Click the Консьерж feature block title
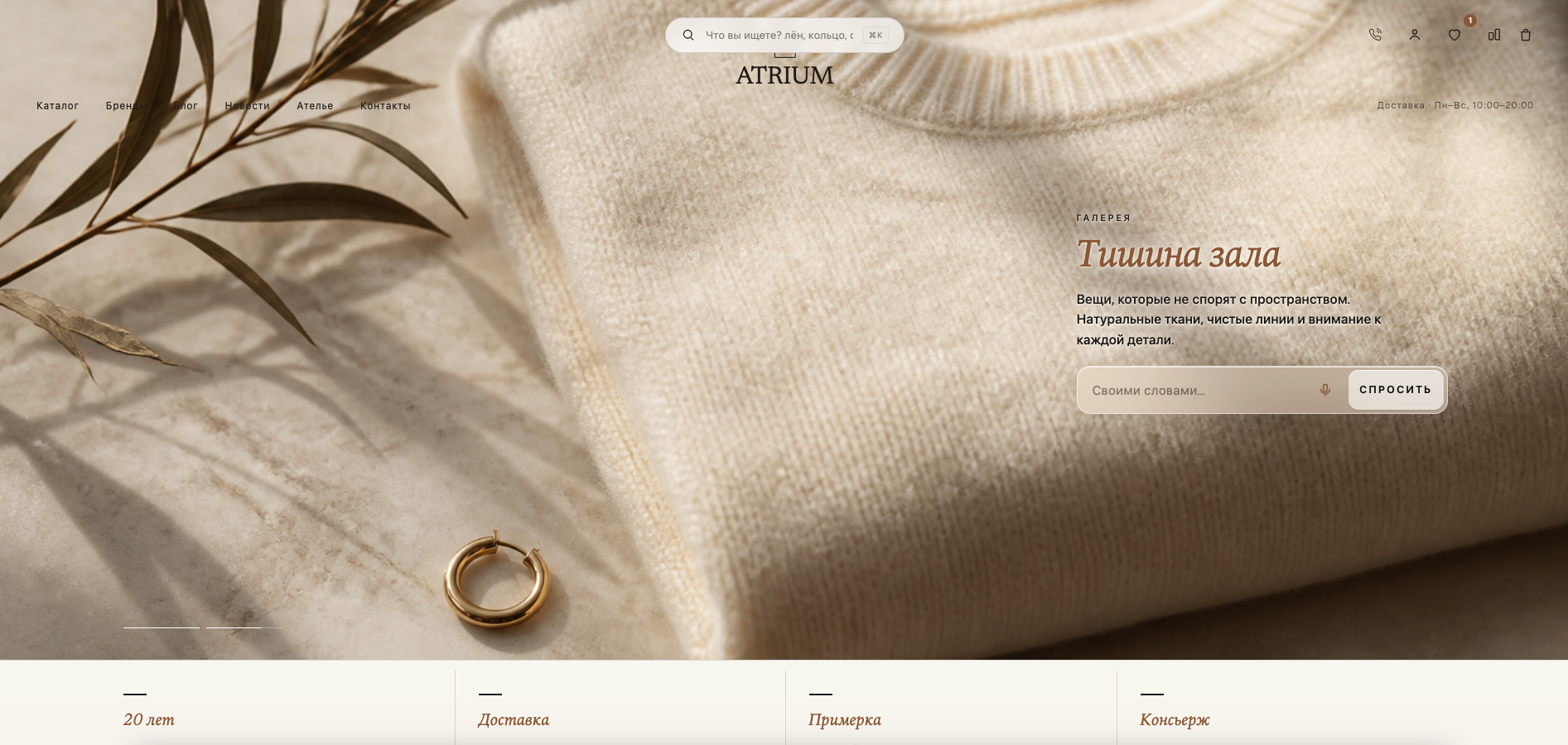 click(1175, 719)
